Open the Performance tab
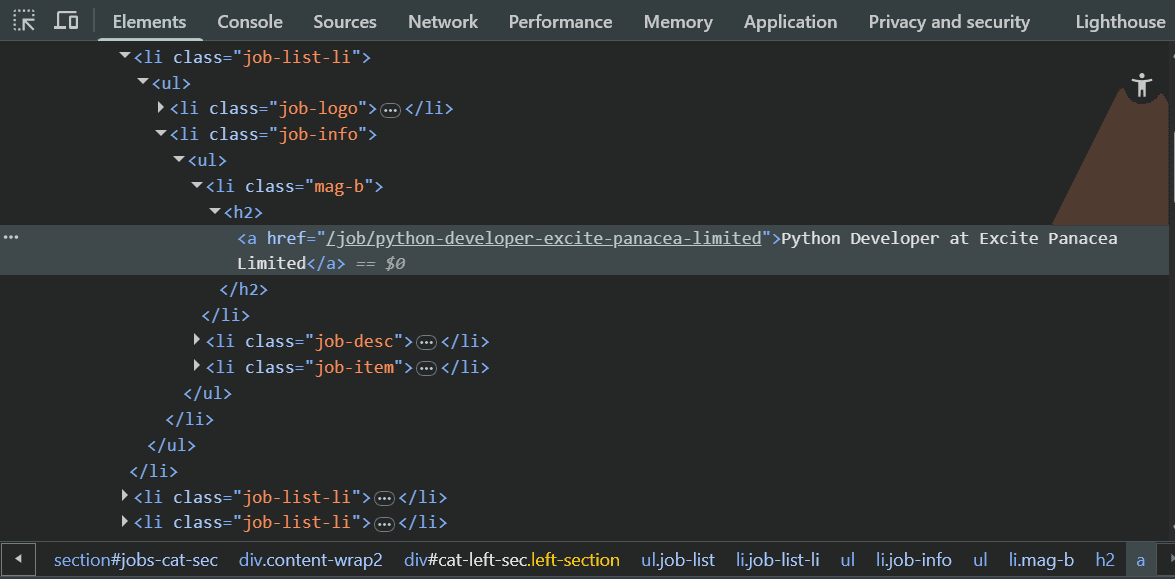This screenshot has width=1175, height=579. [x=561, y=22]
